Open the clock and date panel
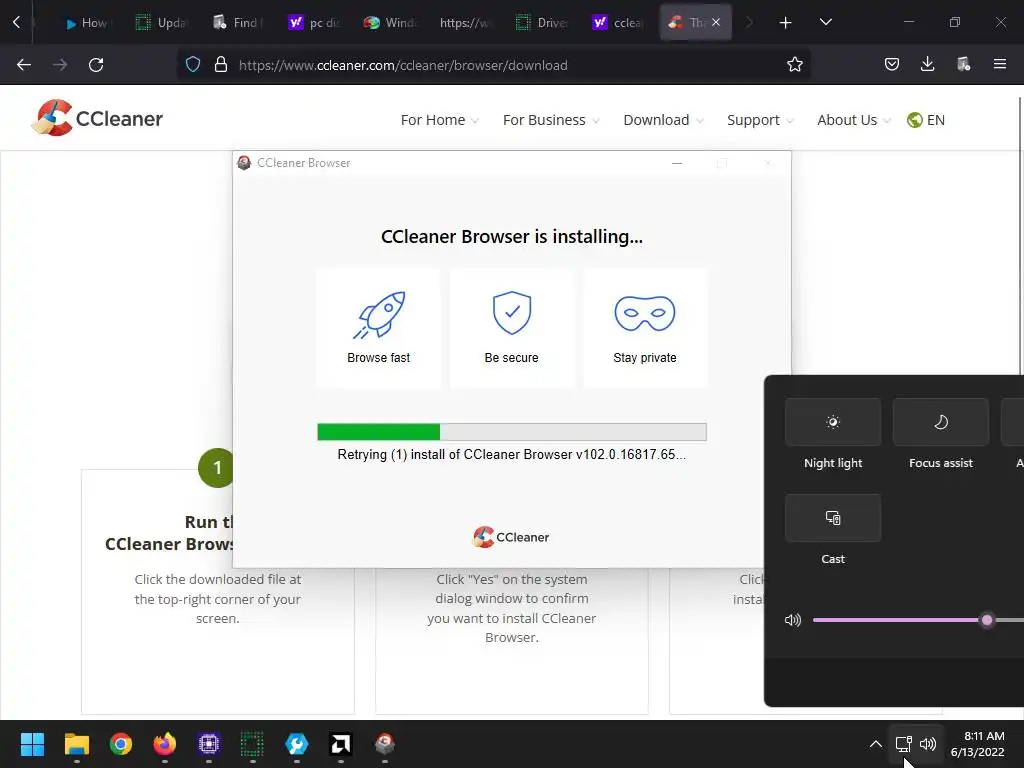Image resolution: width=1024 pixels, height=768 pixels. tap(978, 744)
